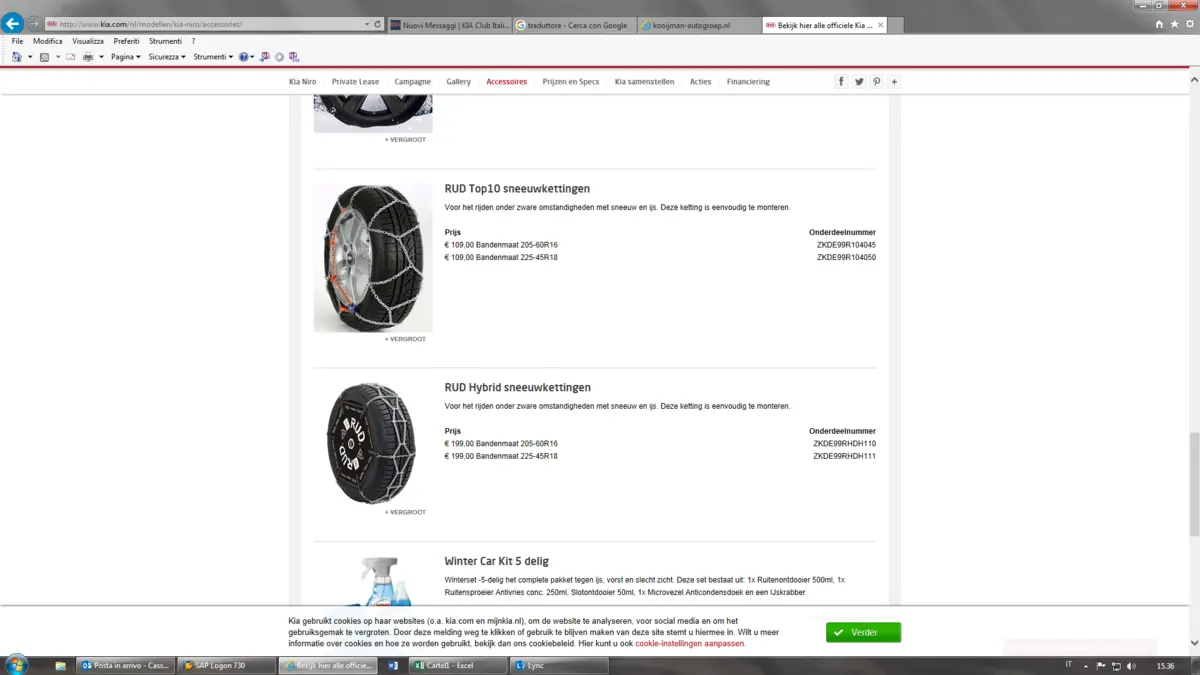The image size is (1200, 675).
Task: Open the File menu
Action: pos(17,41)
